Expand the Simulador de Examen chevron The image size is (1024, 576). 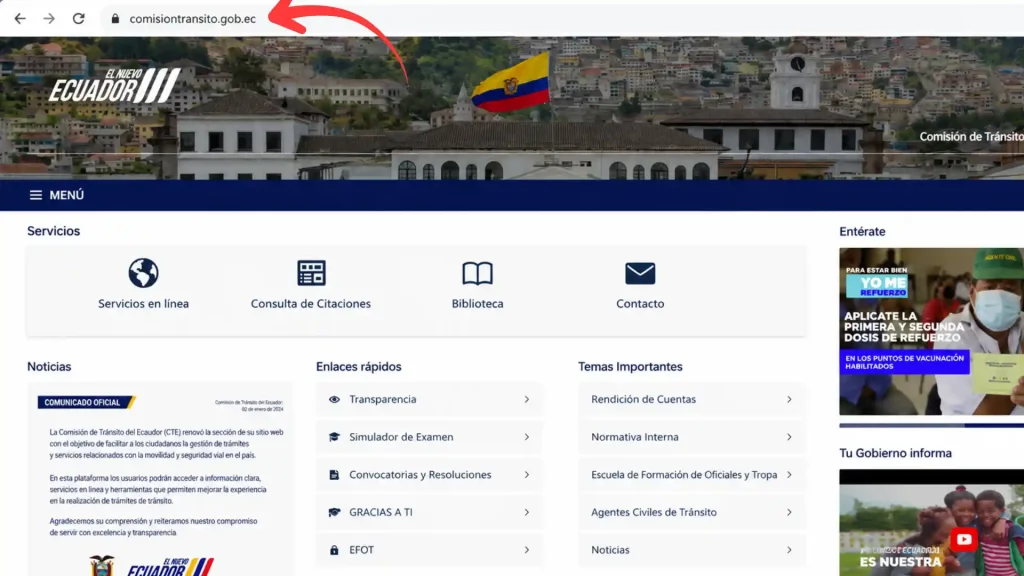click(526, 437)
